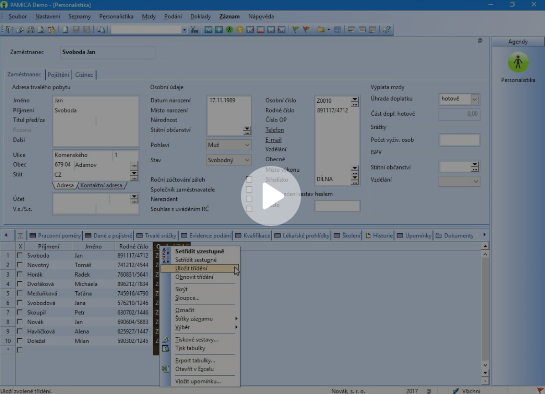545x394 pixels.
Task: Toggle the Nerezident checkbox
Action: [249, 199]
